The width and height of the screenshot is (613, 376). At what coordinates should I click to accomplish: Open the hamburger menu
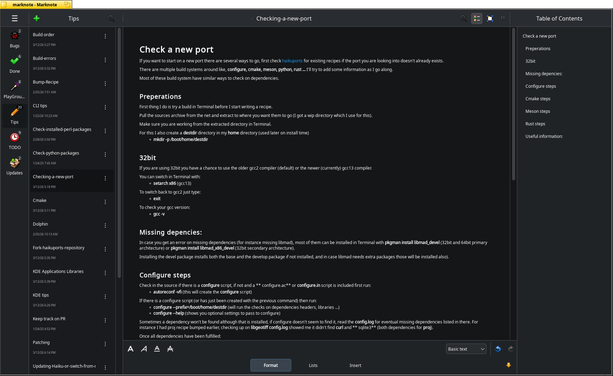tap(14, 18)
